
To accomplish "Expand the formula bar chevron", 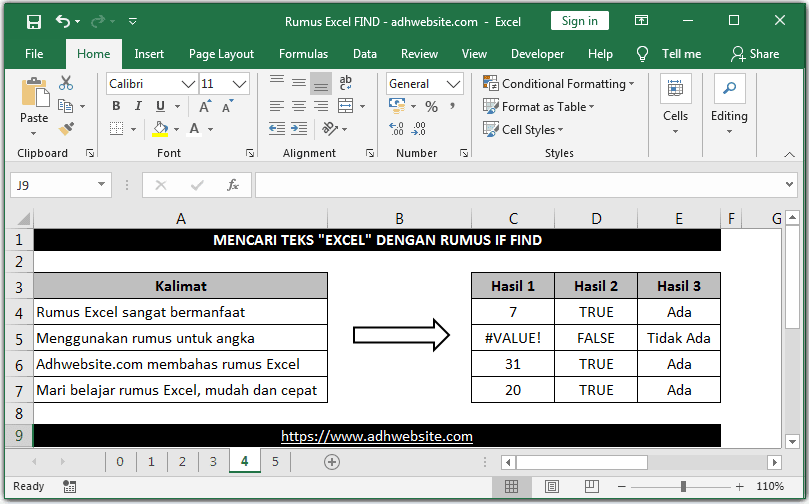I will [x=789, y=184].
